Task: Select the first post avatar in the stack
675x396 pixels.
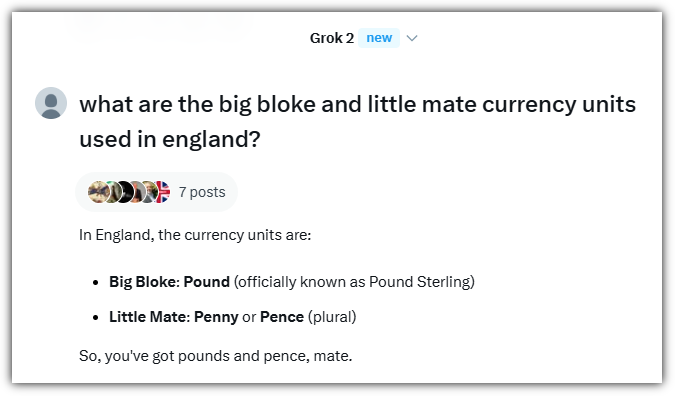Action: pos(97,192)
